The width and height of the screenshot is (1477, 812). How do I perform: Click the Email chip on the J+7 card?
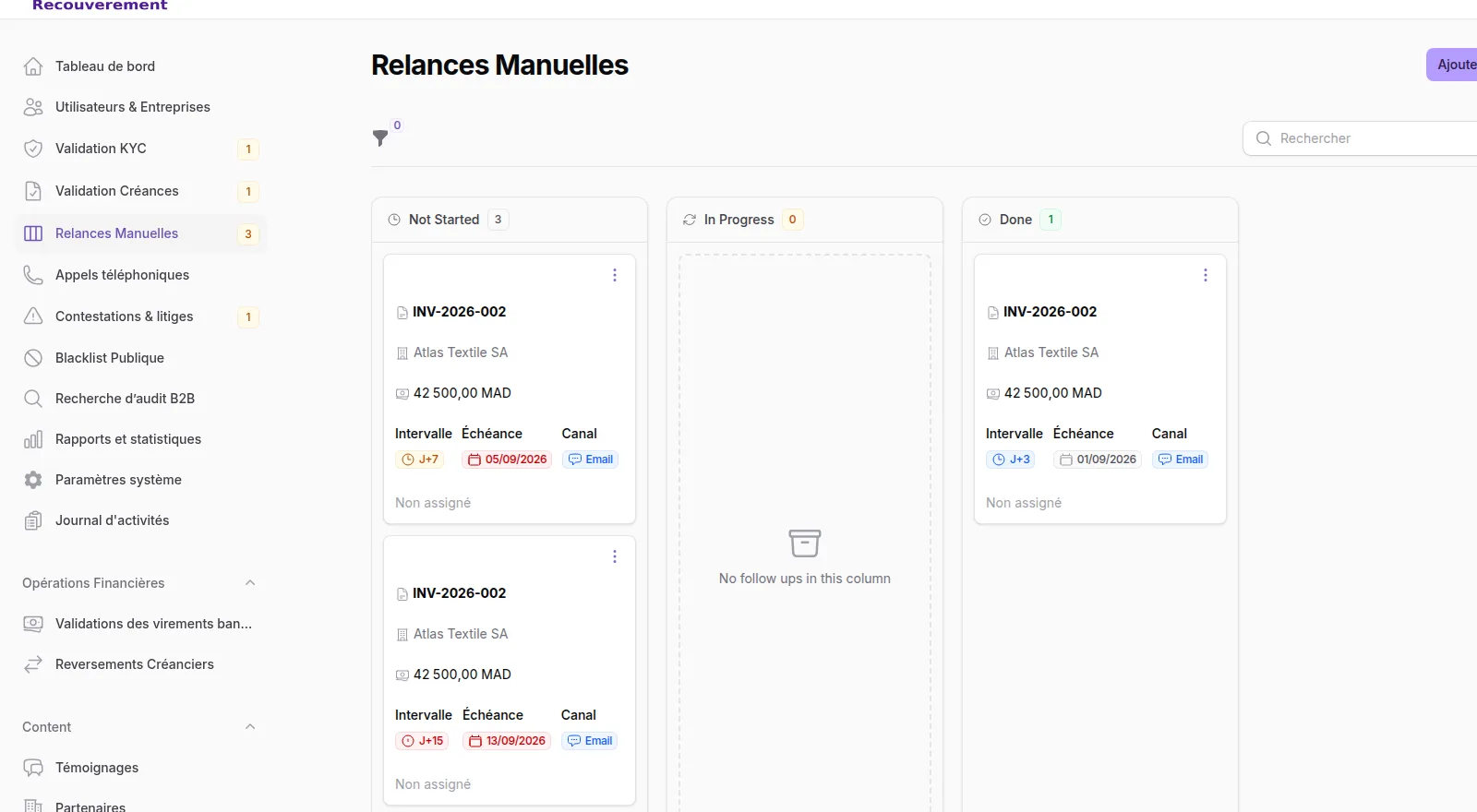coord(591,460)
